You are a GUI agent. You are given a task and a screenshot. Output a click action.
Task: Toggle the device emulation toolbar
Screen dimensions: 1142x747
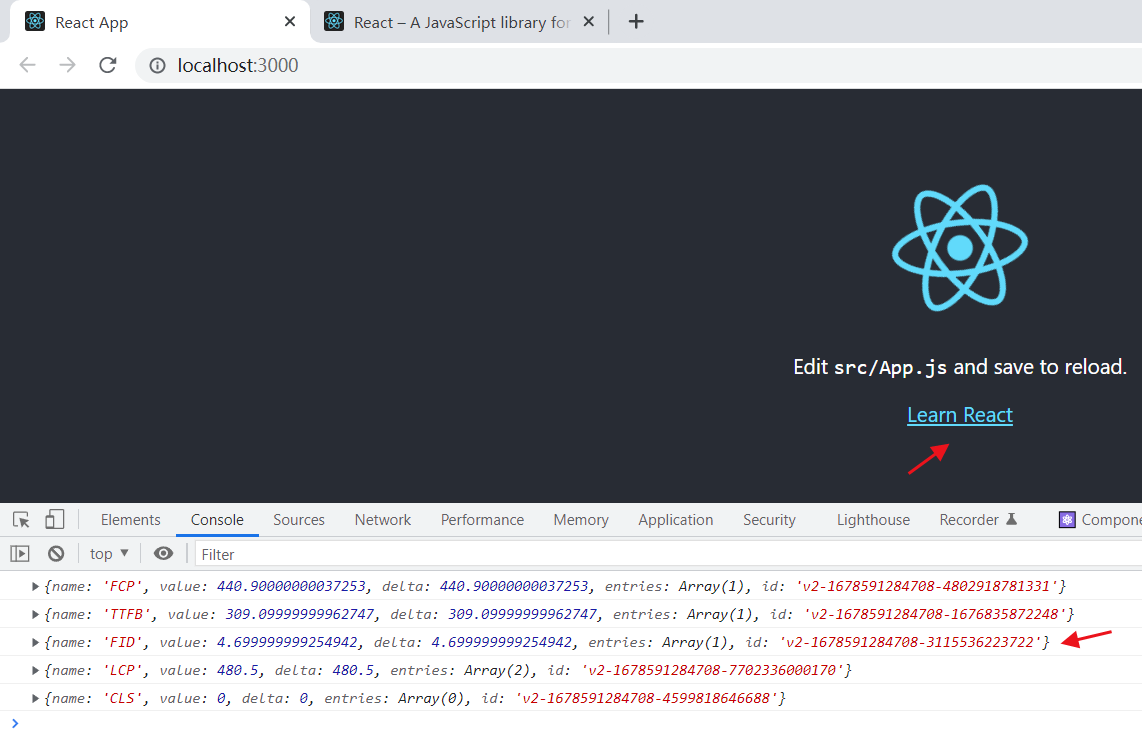55,519
